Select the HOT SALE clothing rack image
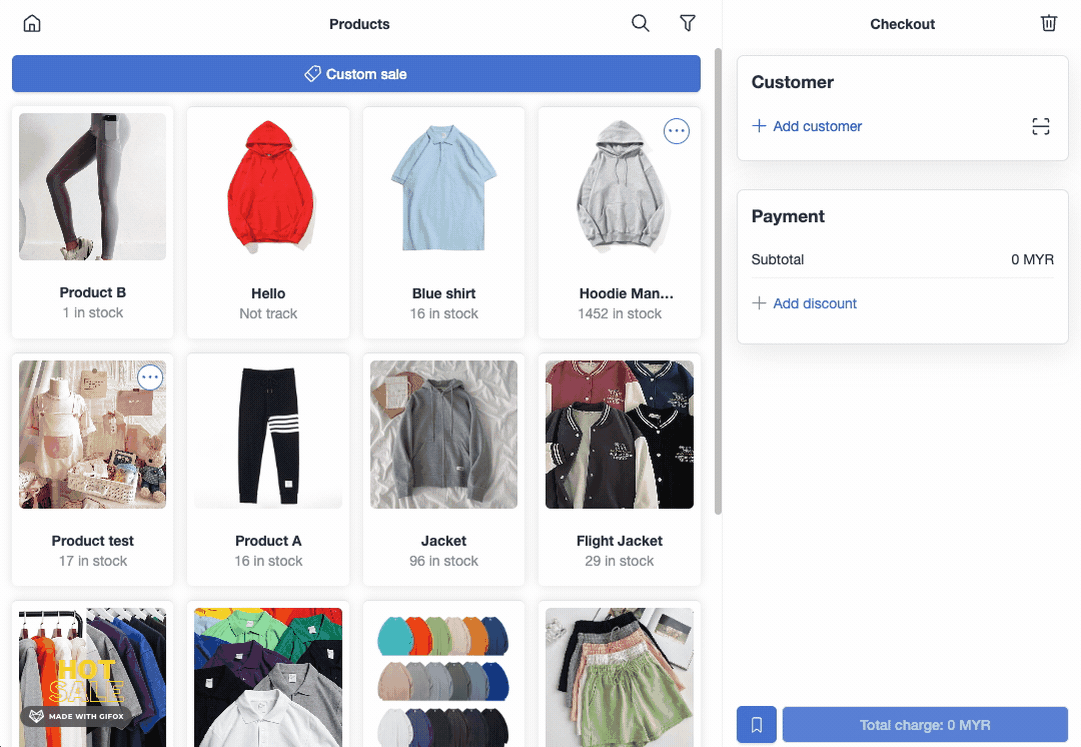The image size is (1081, 747). point(92,677)
